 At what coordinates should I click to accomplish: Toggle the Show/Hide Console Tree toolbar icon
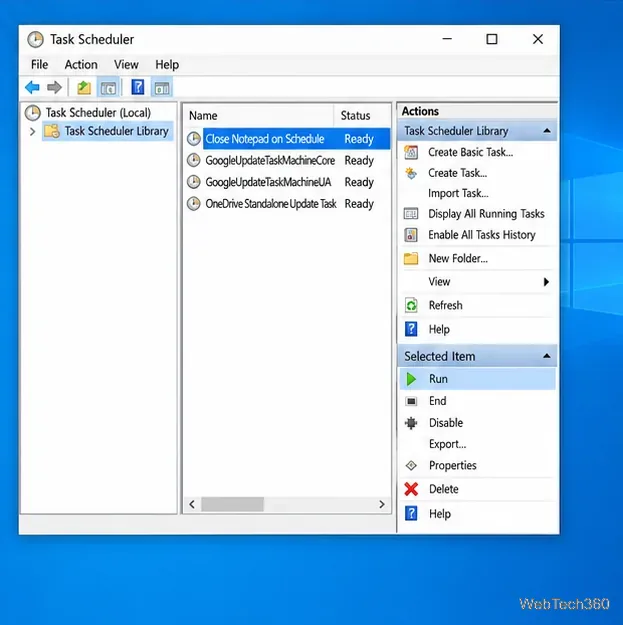click(x=108, y=88)
